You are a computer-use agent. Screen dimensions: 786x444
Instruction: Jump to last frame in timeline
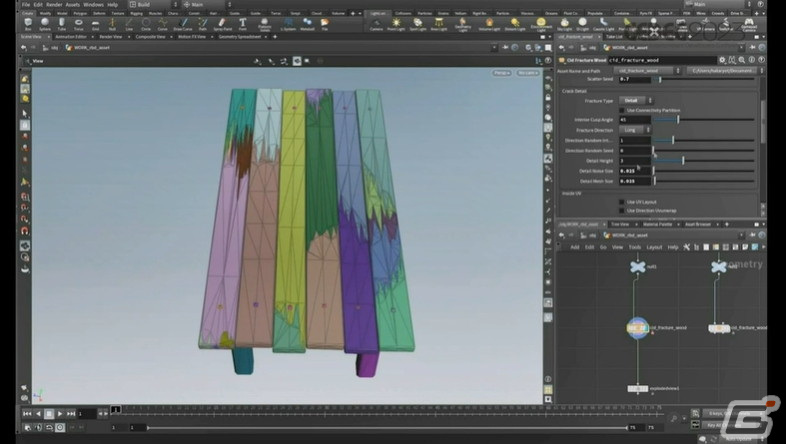71,413
